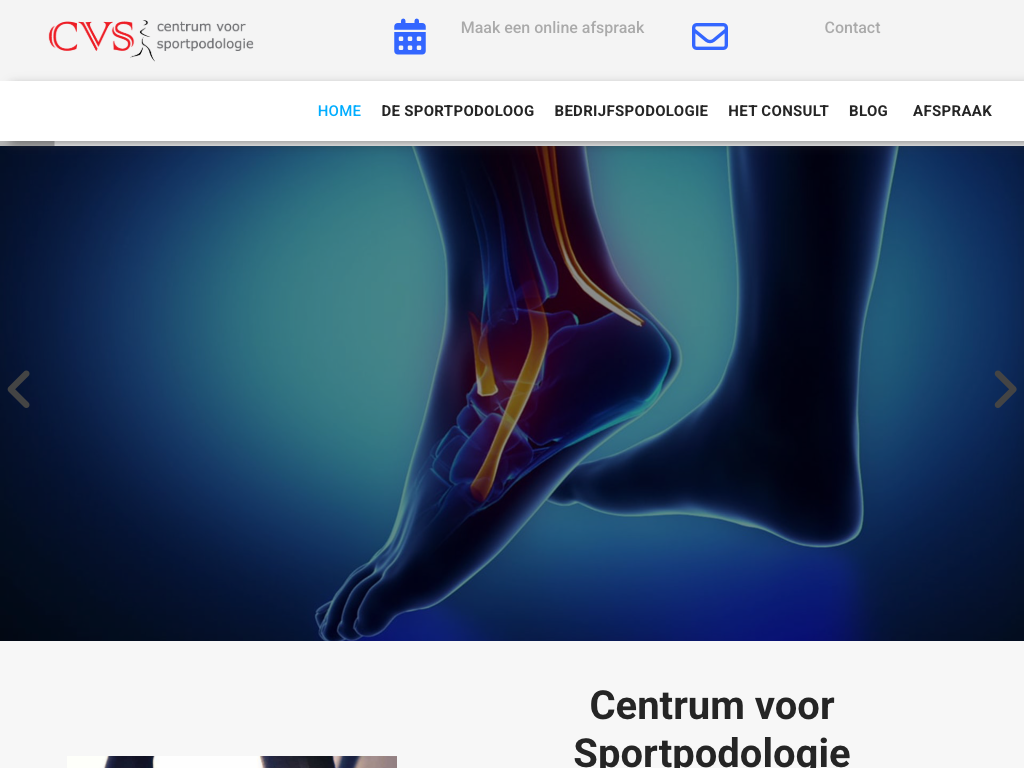Click the 'Centrum voor Sportpodologie' heading
Image resolution: width=1024 pixels, height=768 pixels.
point(712,728)
